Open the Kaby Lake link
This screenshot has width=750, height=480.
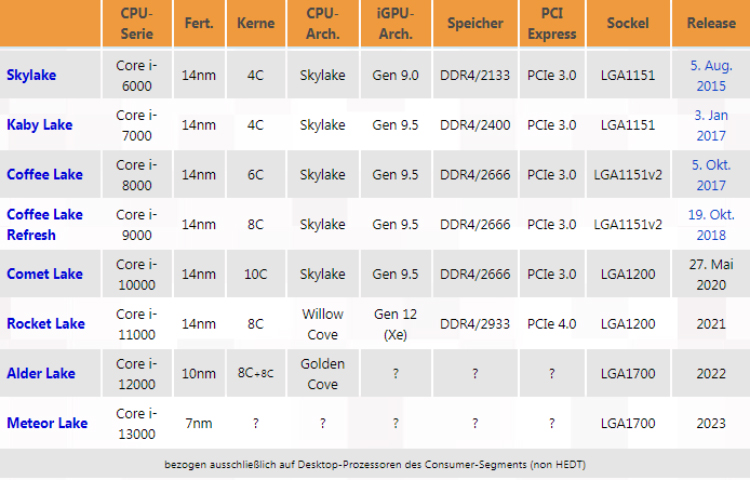coord(40,125)
